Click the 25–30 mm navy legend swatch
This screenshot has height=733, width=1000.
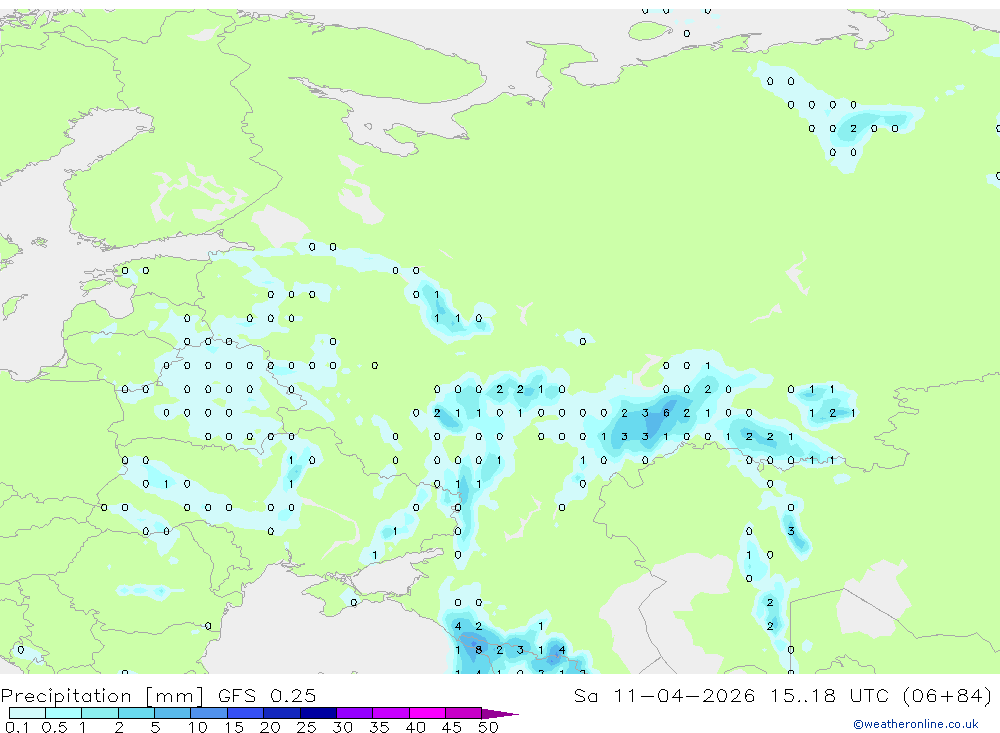click(x=318, y=713)
